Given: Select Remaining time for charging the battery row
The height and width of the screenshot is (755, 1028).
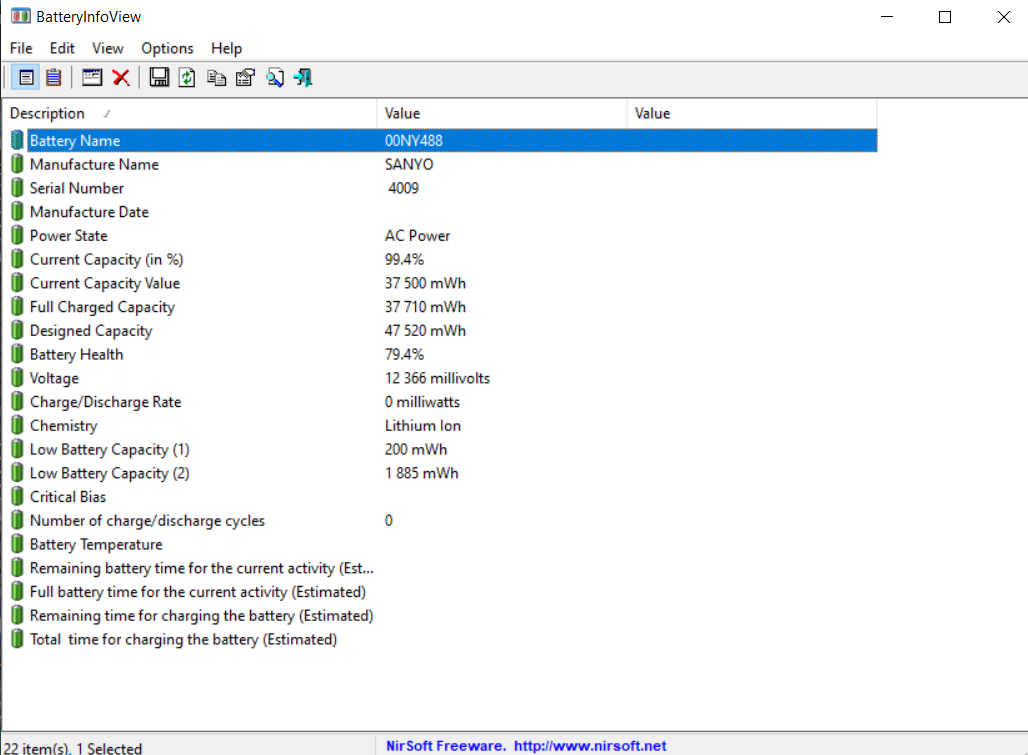Looking at the screenshot, I should click(x=441, y=615).
